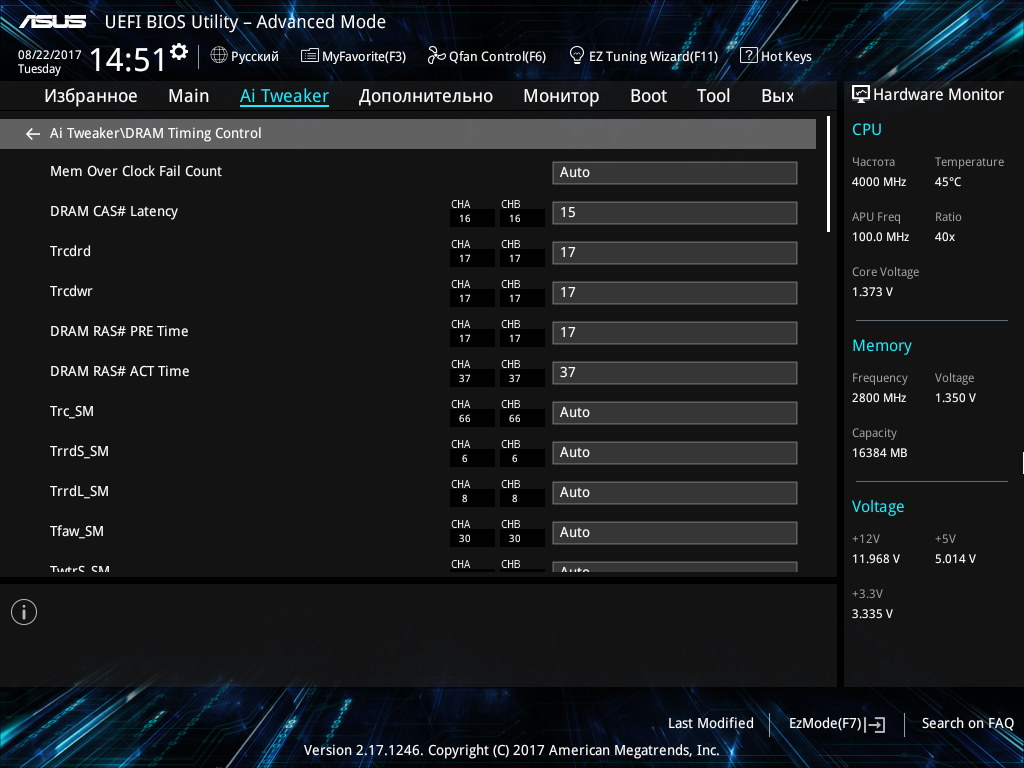Click the Core Voltage 1.373 V reading
This screenshot has height=768, width=1024.
point(872,292)
